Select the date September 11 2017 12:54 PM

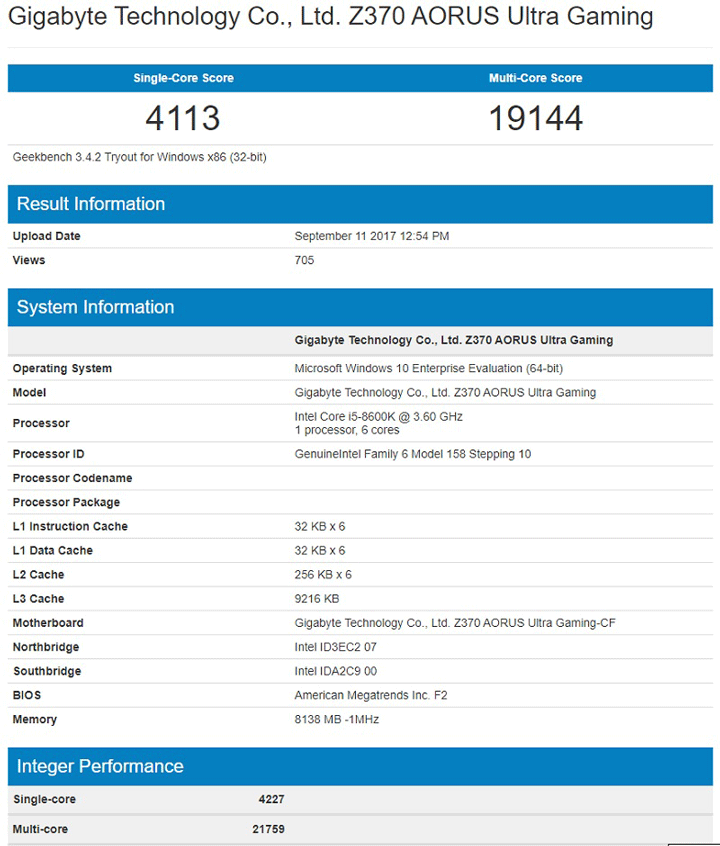pos(372,236)
